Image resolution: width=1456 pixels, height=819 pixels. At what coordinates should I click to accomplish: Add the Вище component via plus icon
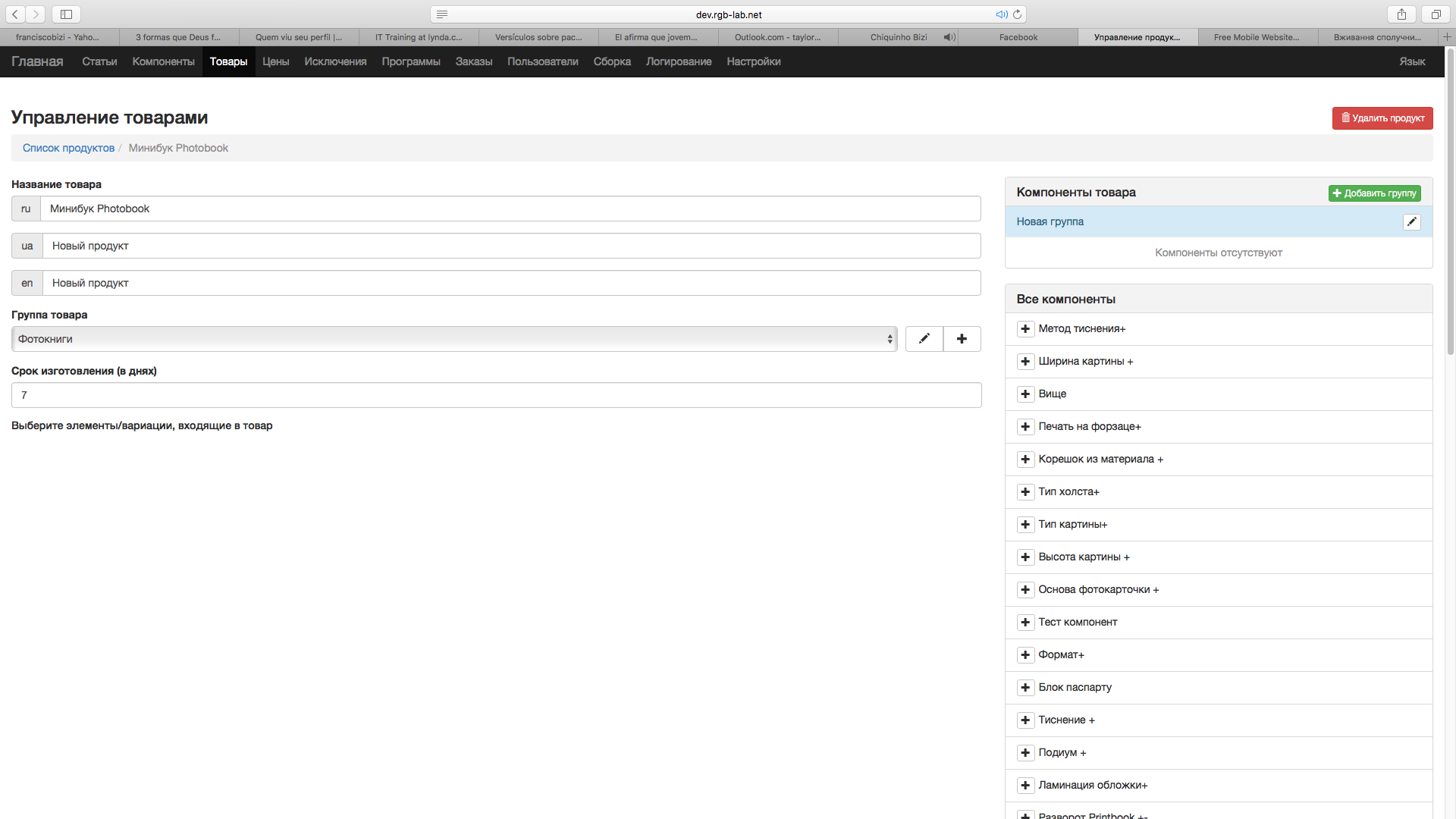coord(1025,394)
